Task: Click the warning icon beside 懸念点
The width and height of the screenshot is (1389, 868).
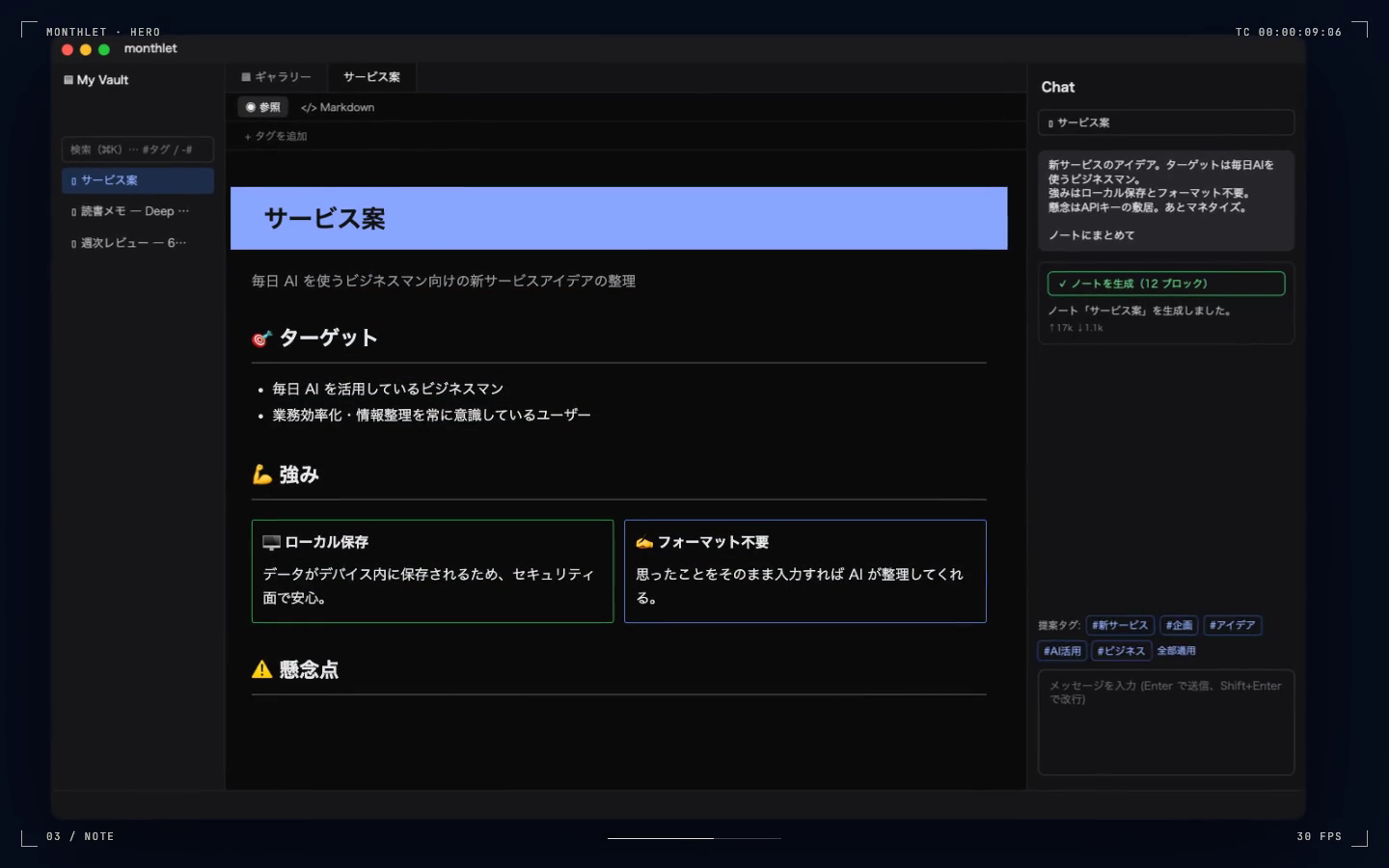Action: click(261, 669)
